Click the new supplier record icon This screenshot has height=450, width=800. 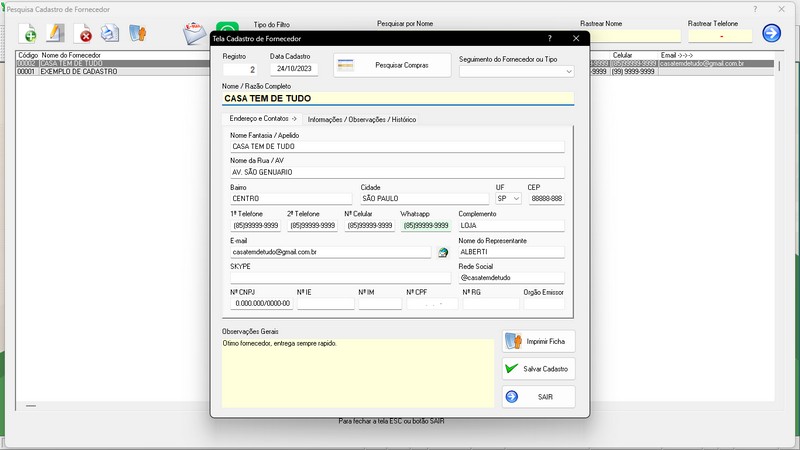click(x=28, y=34)
